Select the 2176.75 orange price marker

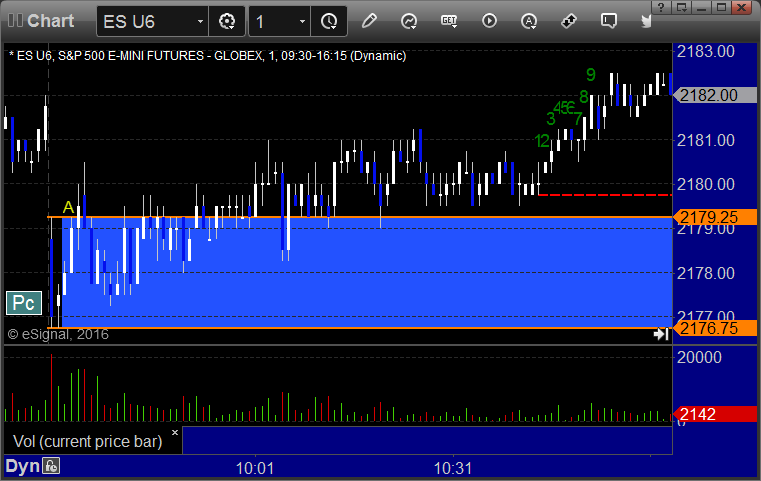(x=715, y=328)
